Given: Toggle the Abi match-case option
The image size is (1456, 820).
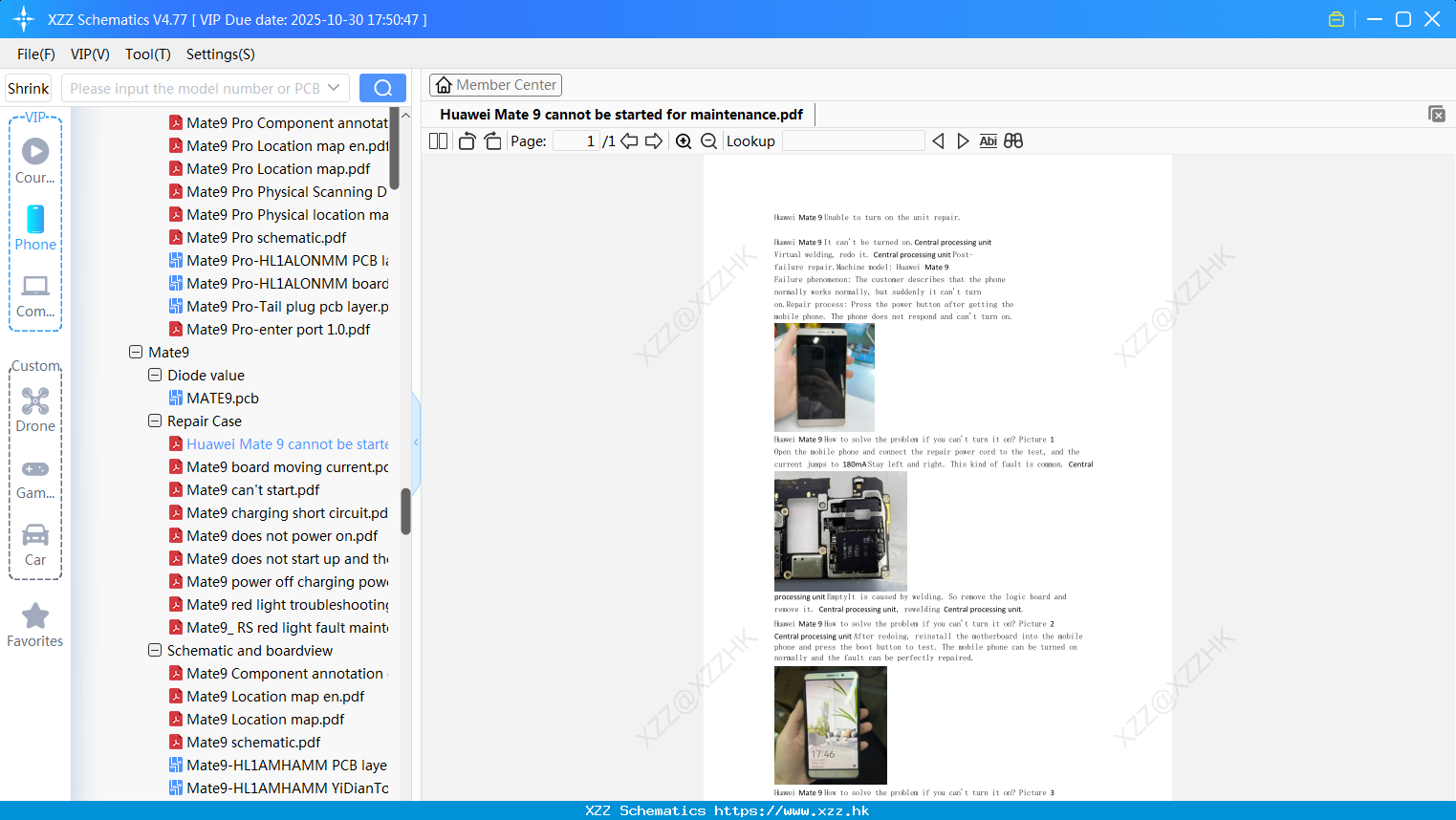Looking at the screenshot, I should point(989,141).
